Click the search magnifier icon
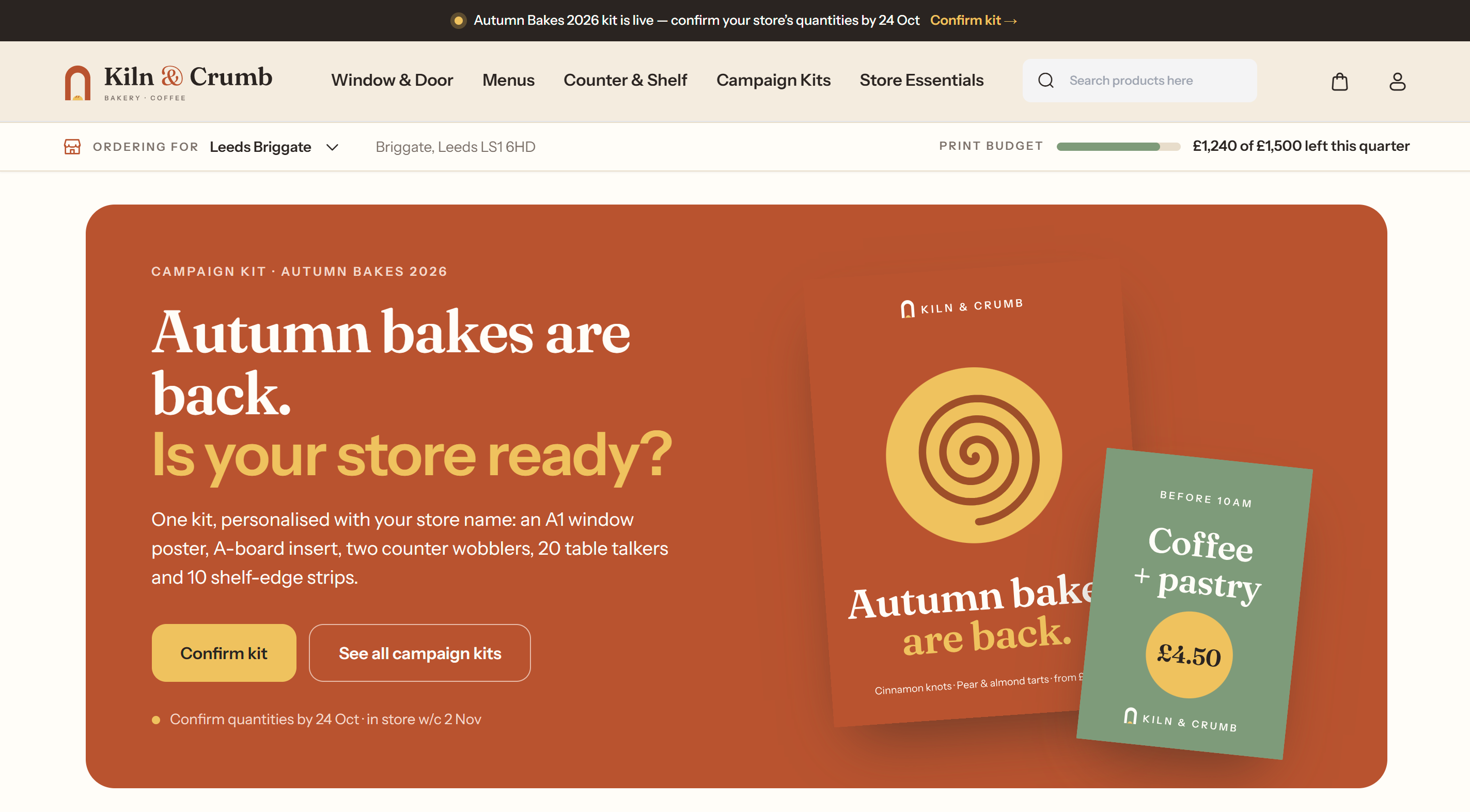The image size is (1470, 812). pyautogui.click(x=1045, y=81)
